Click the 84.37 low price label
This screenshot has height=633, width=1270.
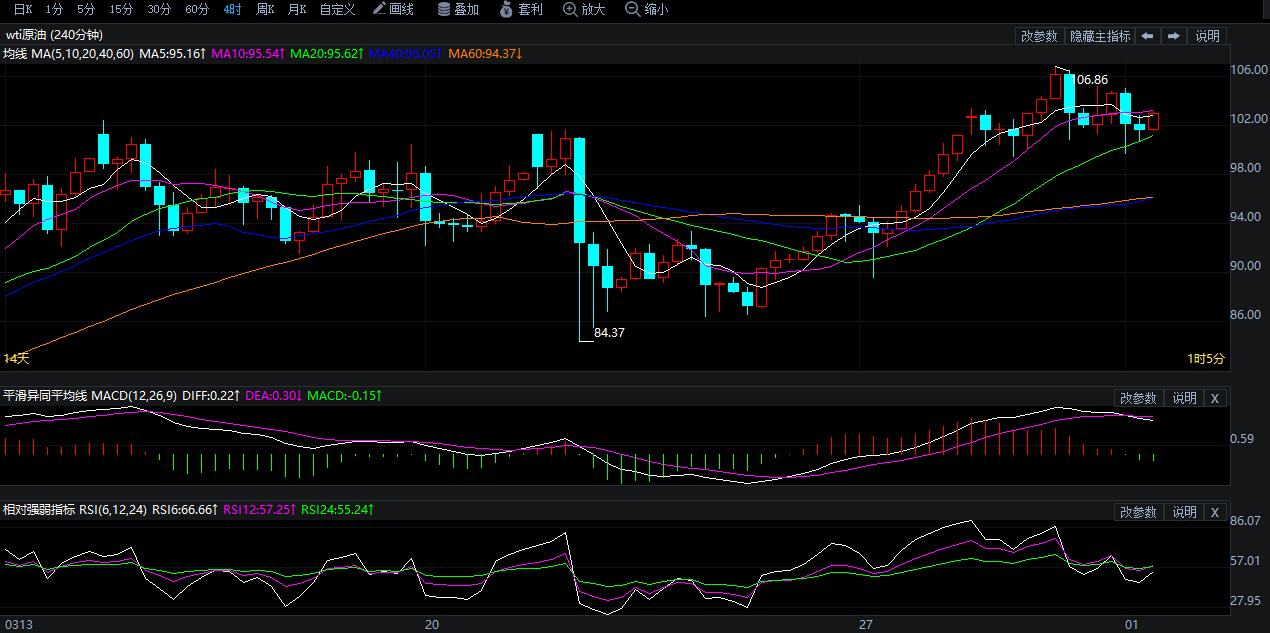click(x=609, y=332)
